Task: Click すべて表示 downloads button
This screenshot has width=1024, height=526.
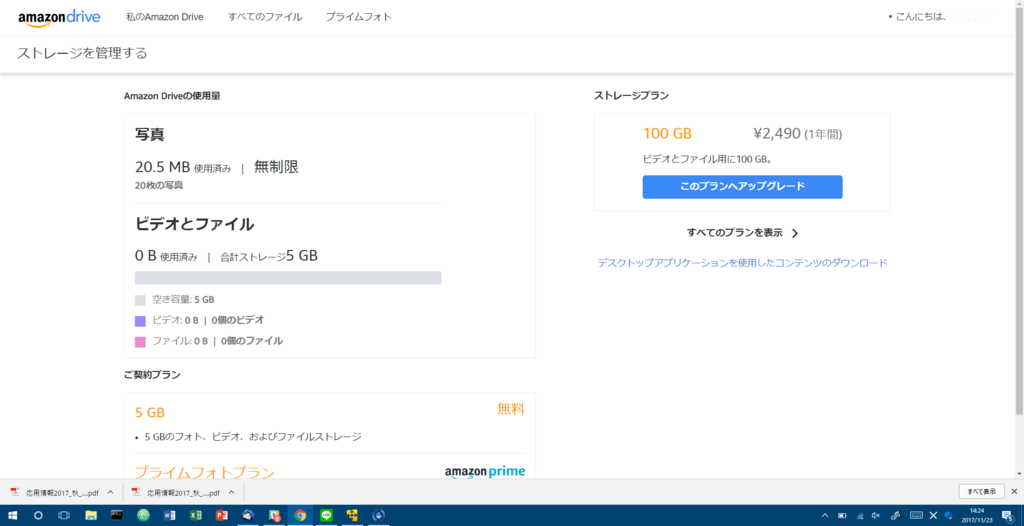Action: (982, 491)
